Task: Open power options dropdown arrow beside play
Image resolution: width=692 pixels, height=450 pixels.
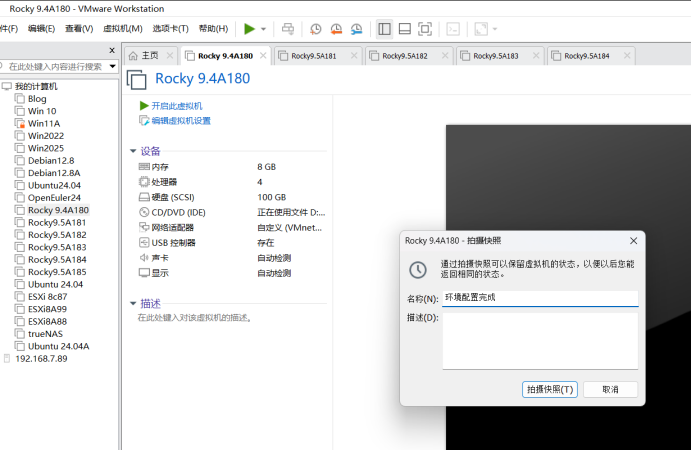Action: click(x=263, y=29)
